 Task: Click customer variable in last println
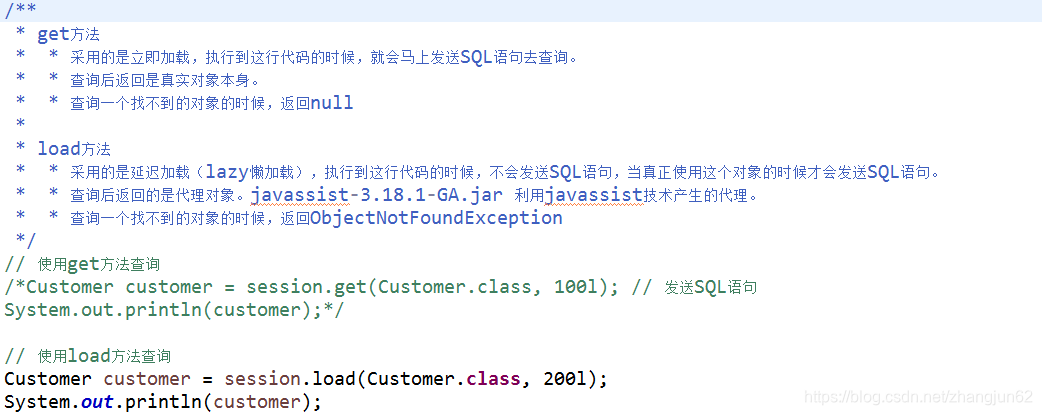[258, 402]
